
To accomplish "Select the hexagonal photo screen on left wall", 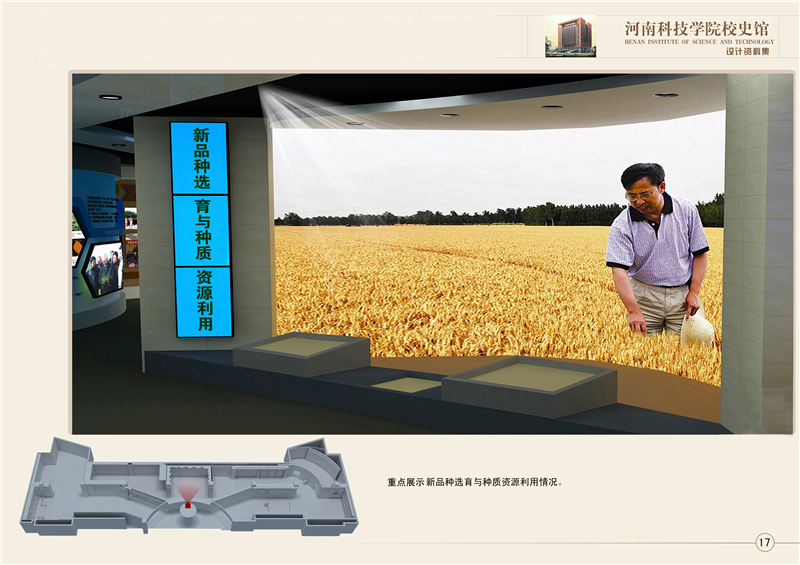I will tap(102, 268).
